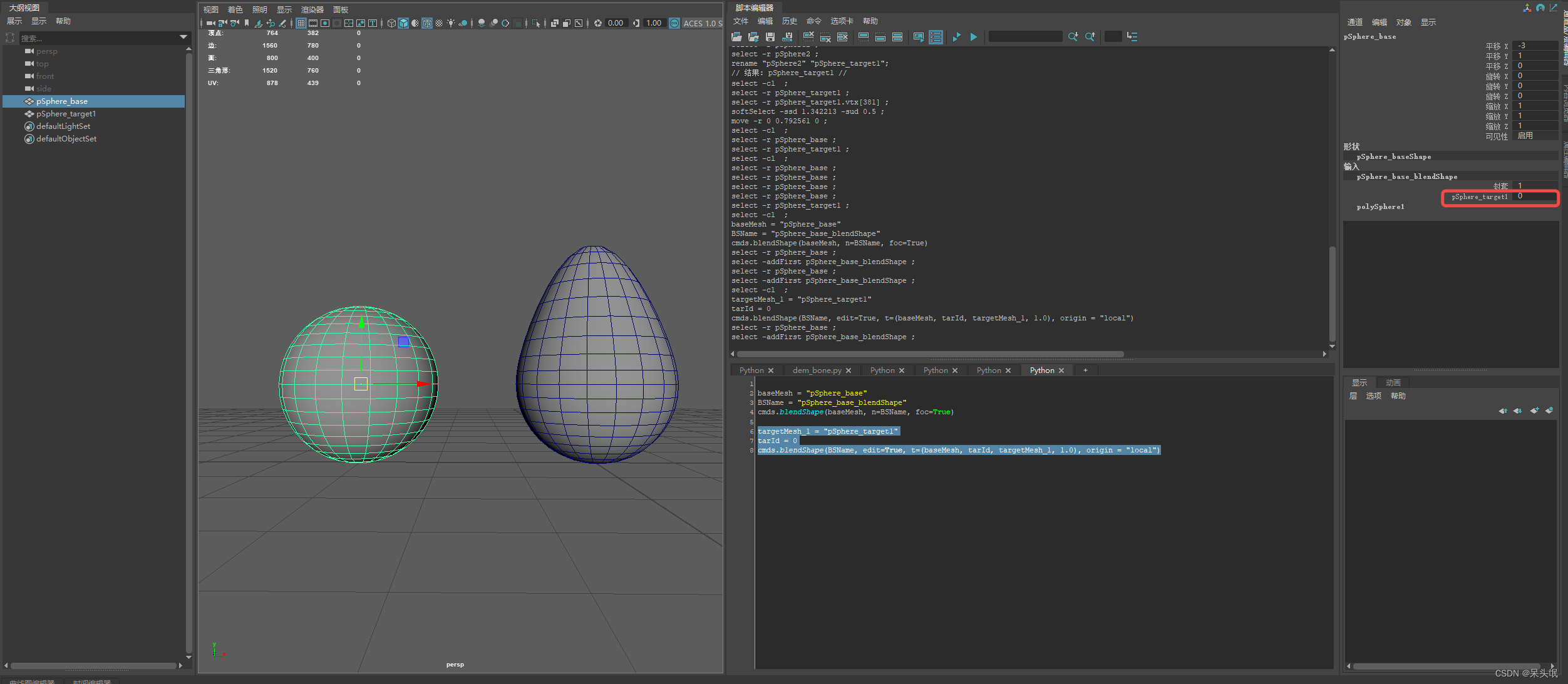Image resolution: width=1568 pixels, height=684 pixels.
Task: Click the Open Script folder icon
Action: [736, 37]
